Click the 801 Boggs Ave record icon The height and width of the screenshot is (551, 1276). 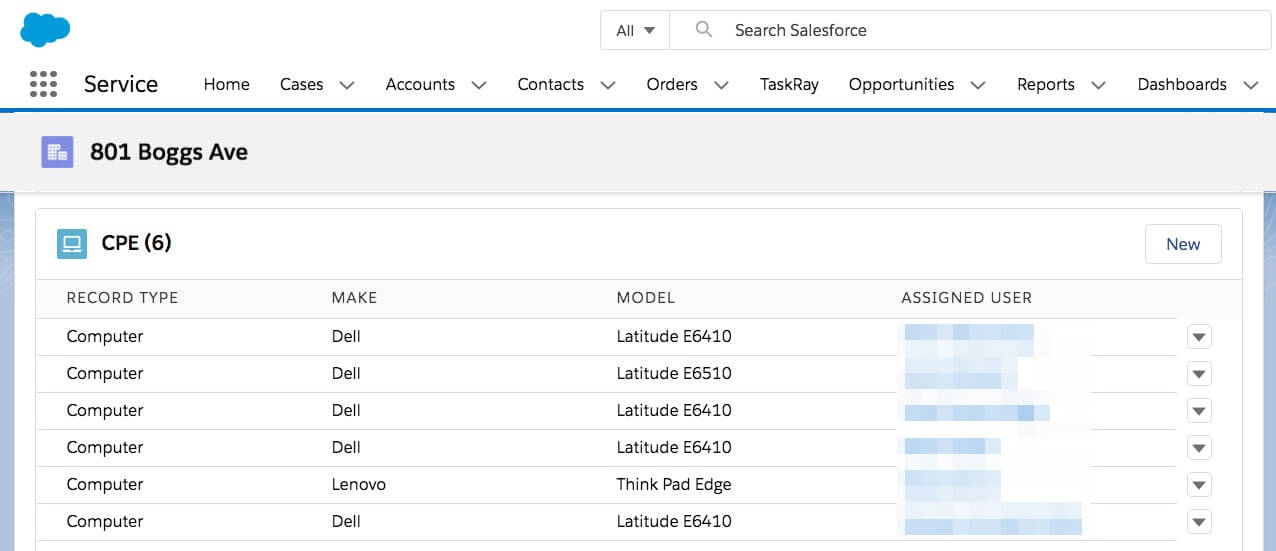(x=57, y=152)
